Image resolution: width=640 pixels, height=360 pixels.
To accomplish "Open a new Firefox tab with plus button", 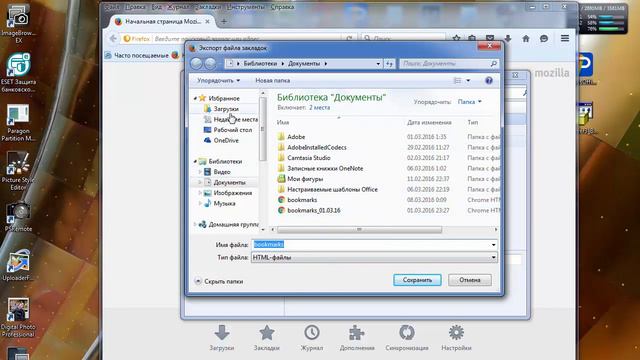I will (x=224, y=22).
